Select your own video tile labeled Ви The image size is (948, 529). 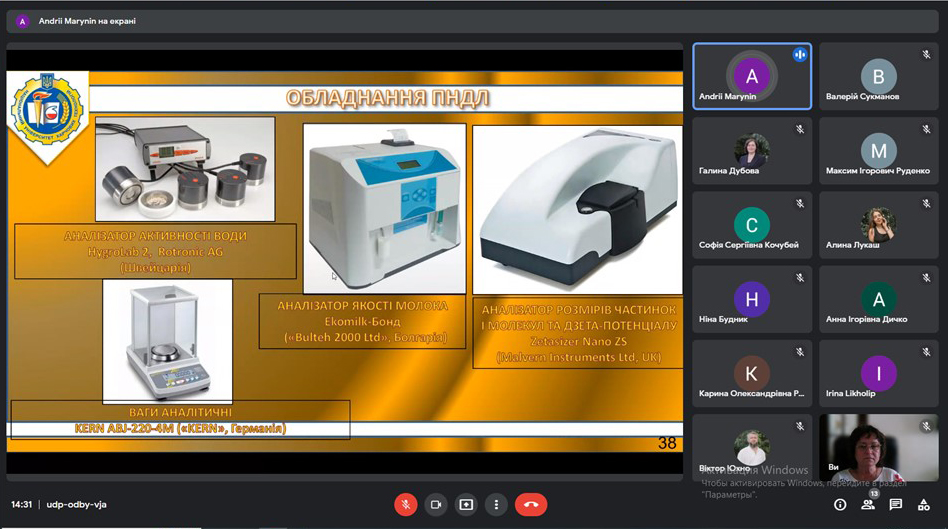(x=878, y=448)
